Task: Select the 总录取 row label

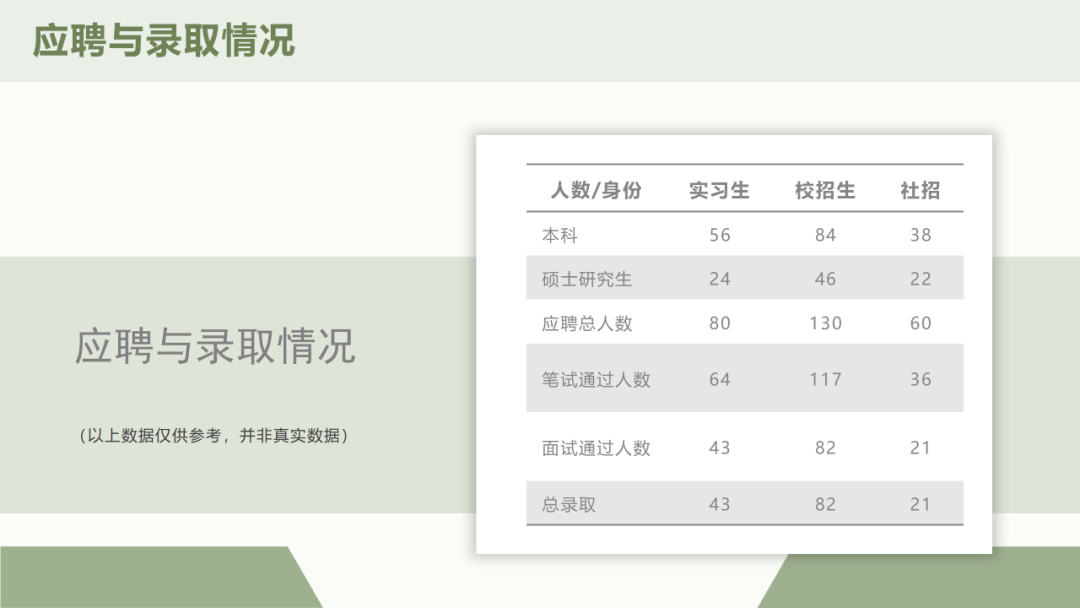Action: coord(569,504)
